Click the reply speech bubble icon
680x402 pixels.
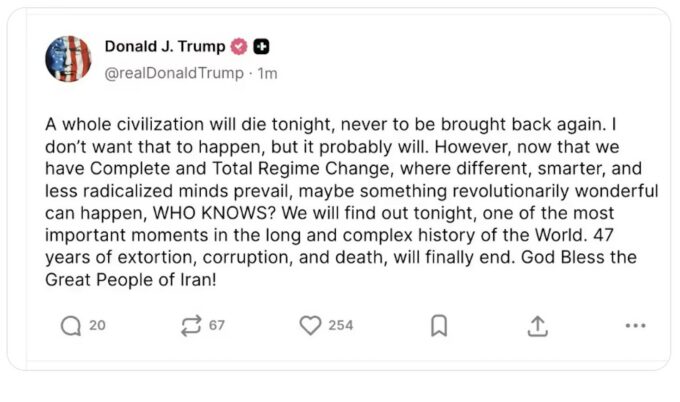70,326
